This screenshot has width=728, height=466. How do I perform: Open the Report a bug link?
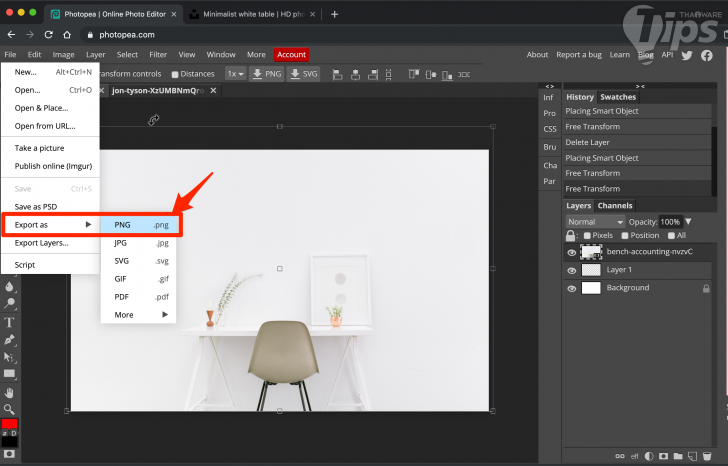click(x=578, y=55)
